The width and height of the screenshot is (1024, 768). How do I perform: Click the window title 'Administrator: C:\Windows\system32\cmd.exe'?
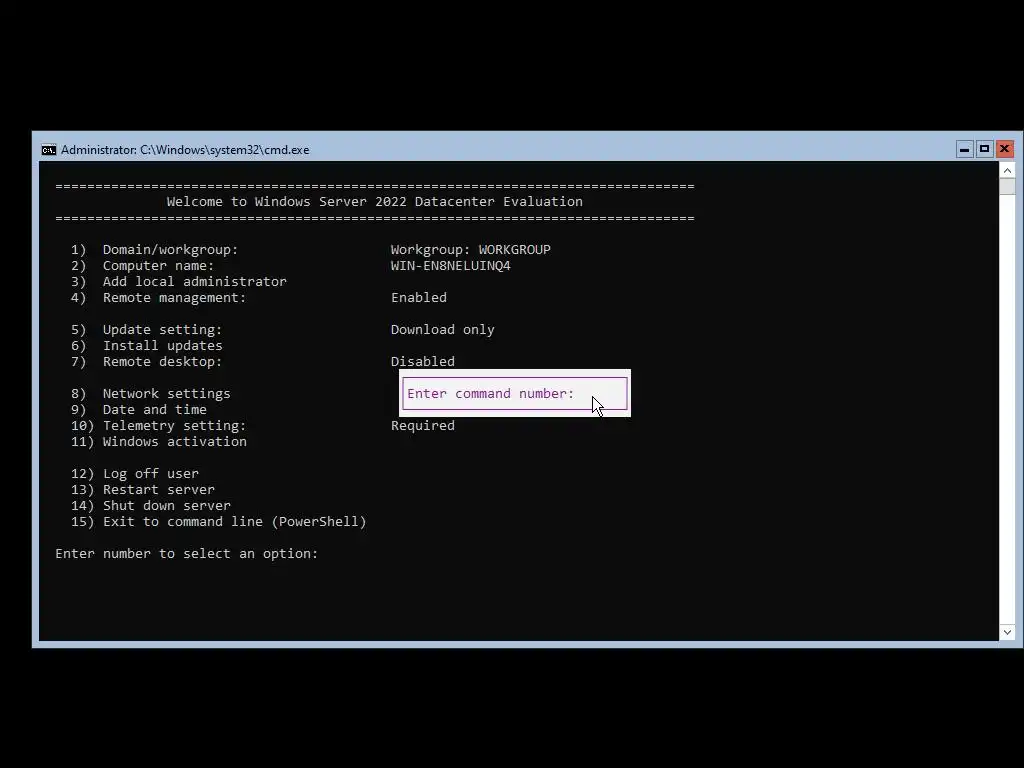(x=185, y=150)
